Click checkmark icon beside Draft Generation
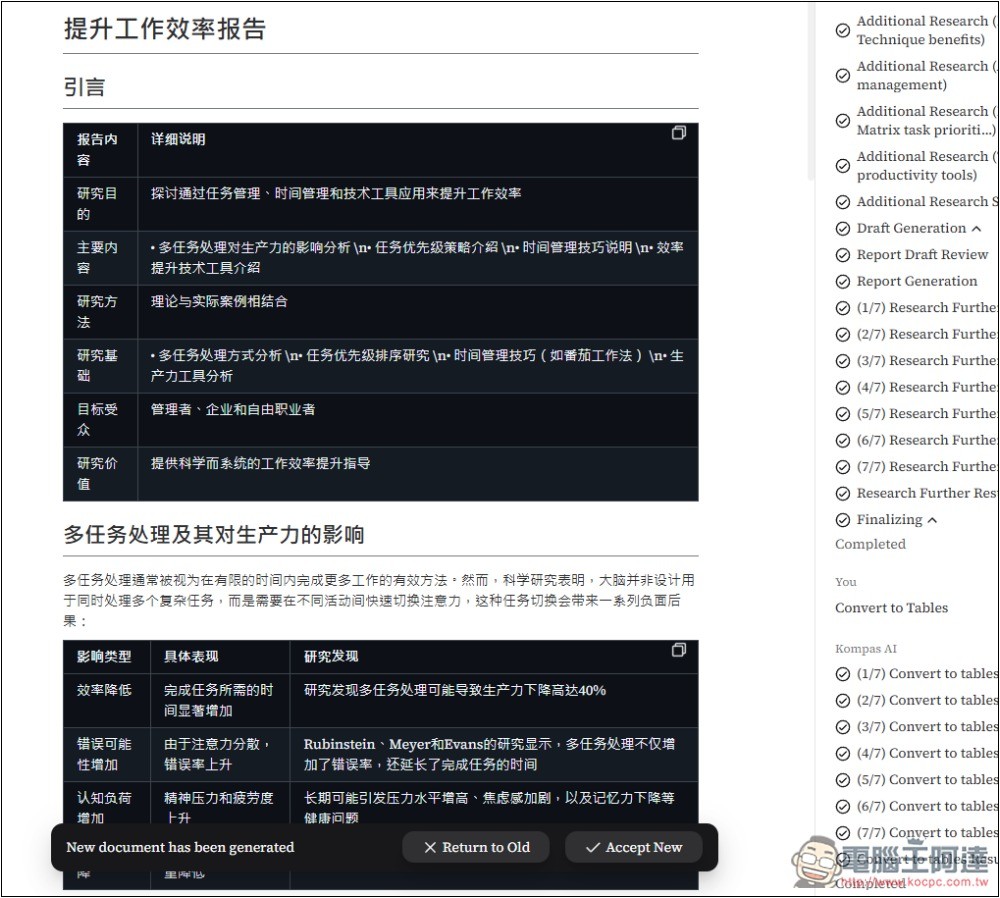This screenshot has height=898, width=1000. click(842, 228)
